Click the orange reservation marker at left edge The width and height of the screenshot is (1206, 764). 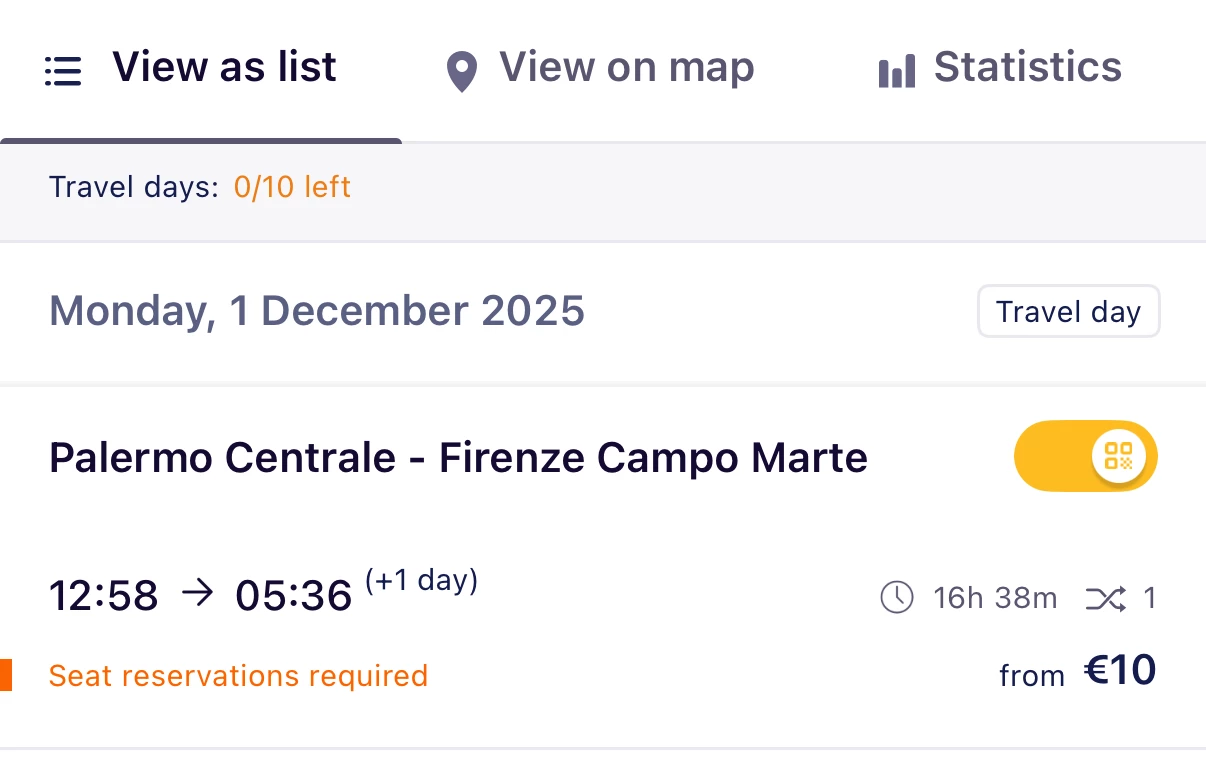[x=6, y=675]
